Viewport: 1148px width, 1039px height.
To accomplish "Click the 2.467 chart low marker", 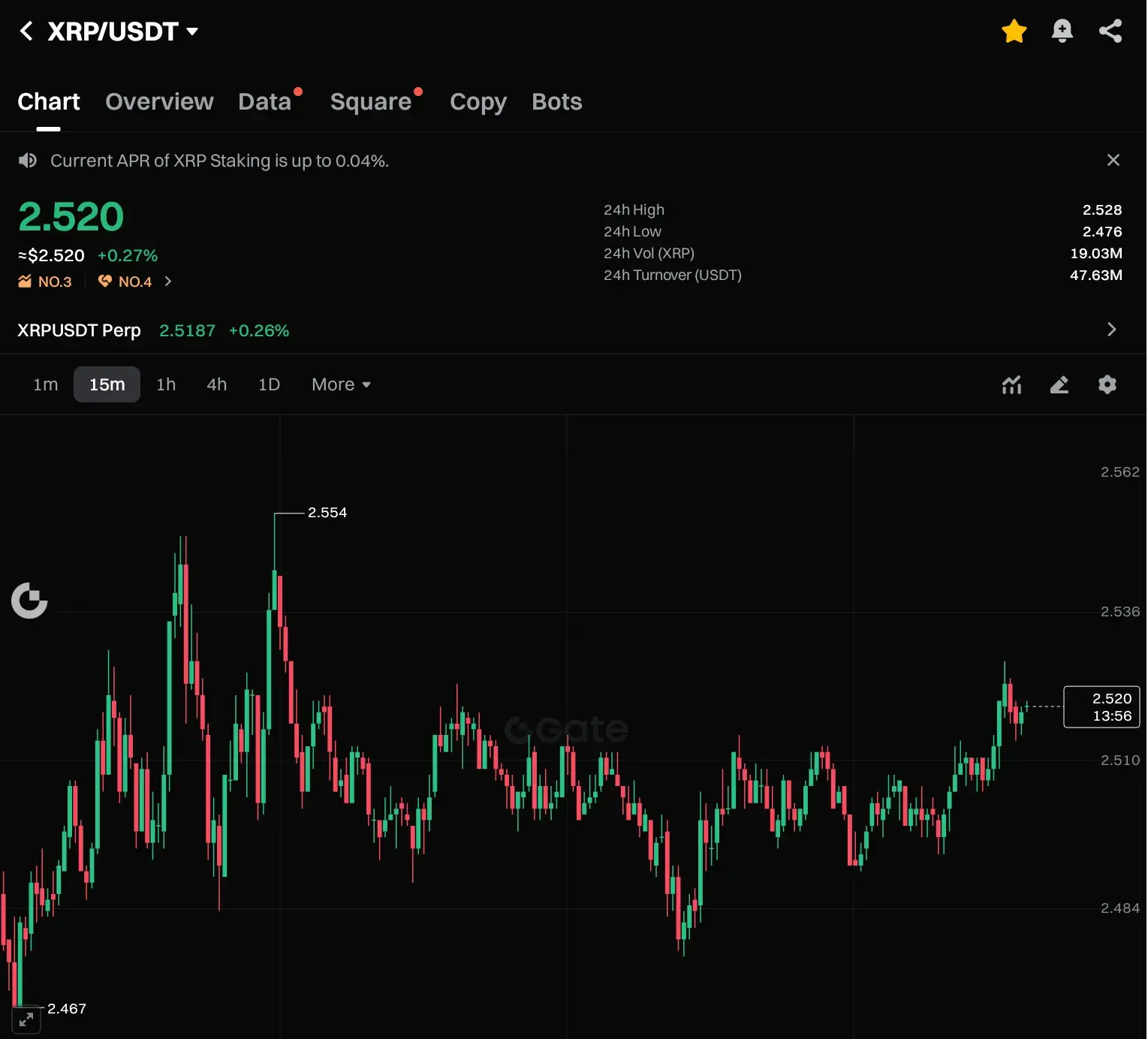I will [x=67, y=1009].
